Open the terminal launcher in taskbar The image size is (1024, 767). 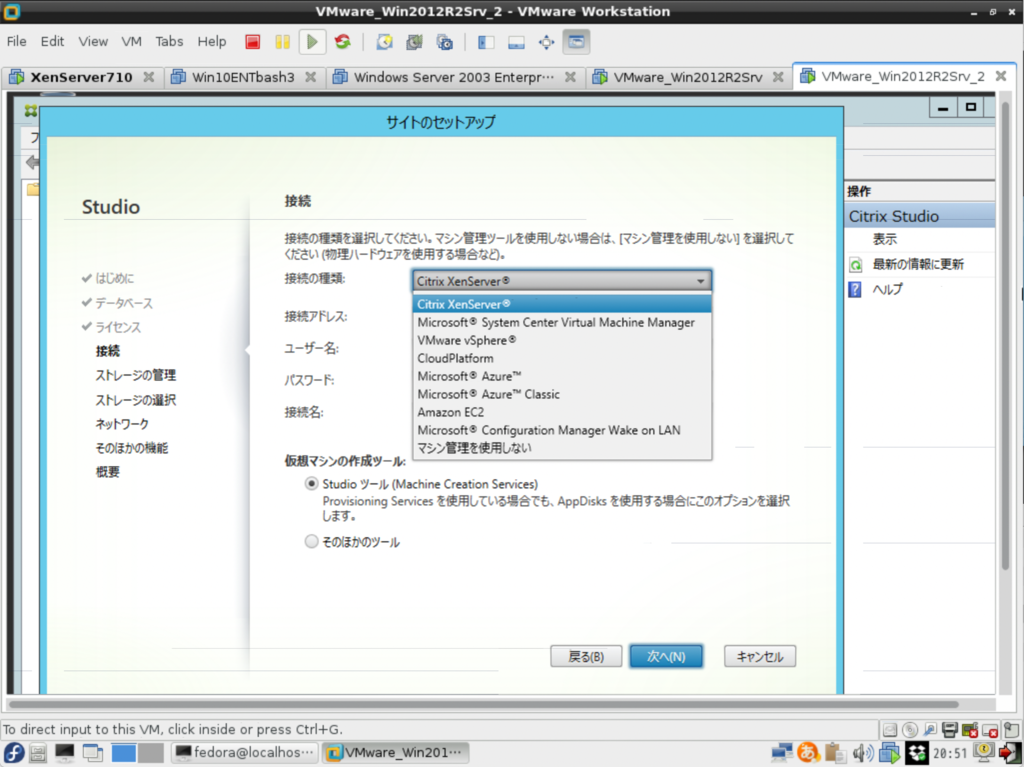click(65, 753)
